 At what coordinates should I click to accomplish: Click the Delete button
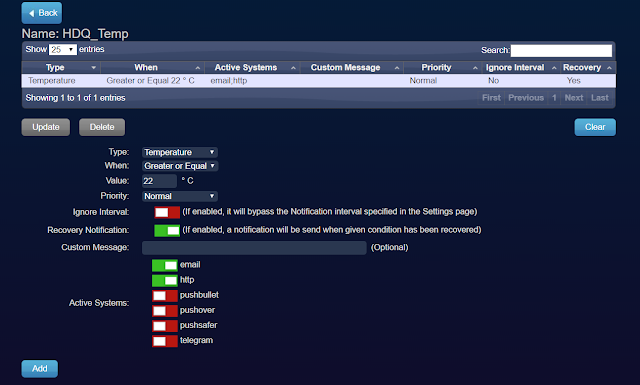[x=102, y=127]
